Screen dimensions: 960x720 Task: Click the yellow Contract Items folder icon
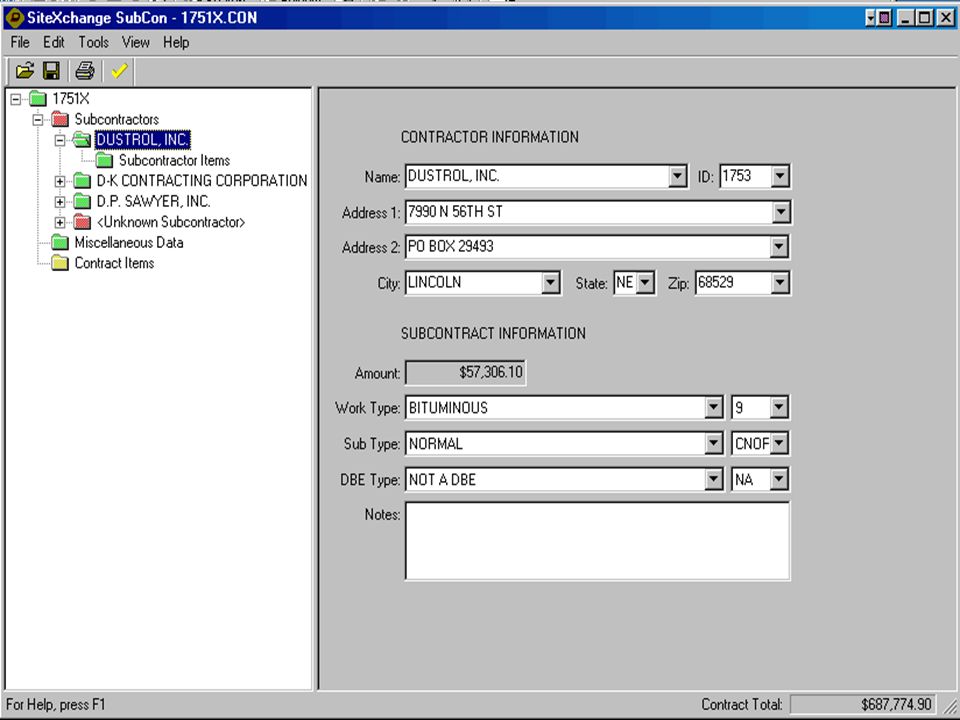click(60, 263)
